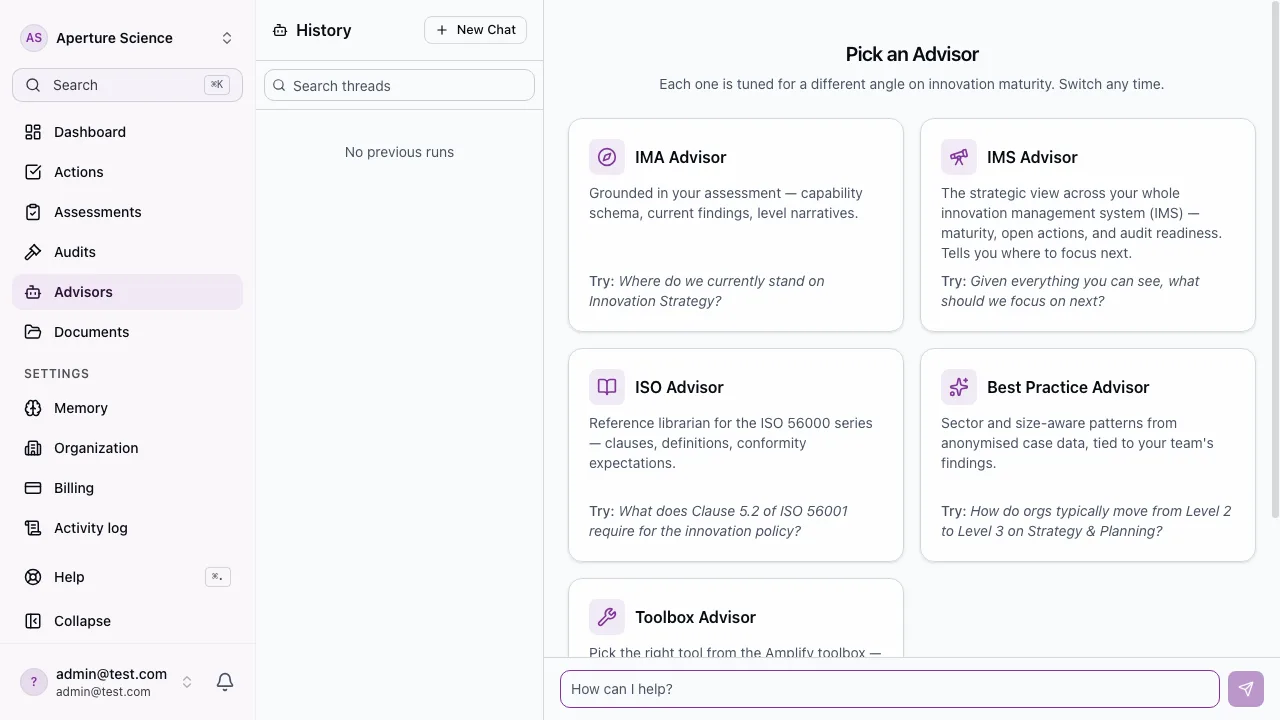Choose the IMS Advisor card title
The width and height of the screenshot is (1280, 720).
1032,157
